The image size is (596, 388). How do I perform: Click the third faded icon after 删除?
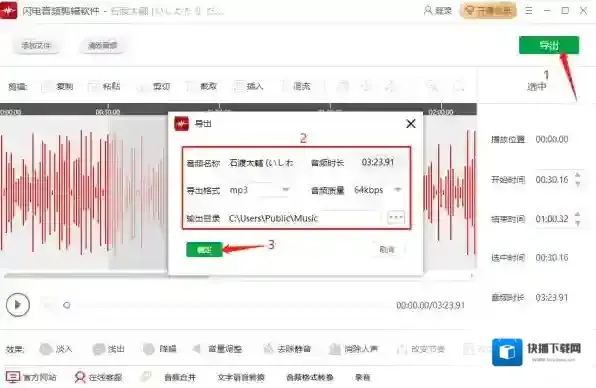click(390, 87)
